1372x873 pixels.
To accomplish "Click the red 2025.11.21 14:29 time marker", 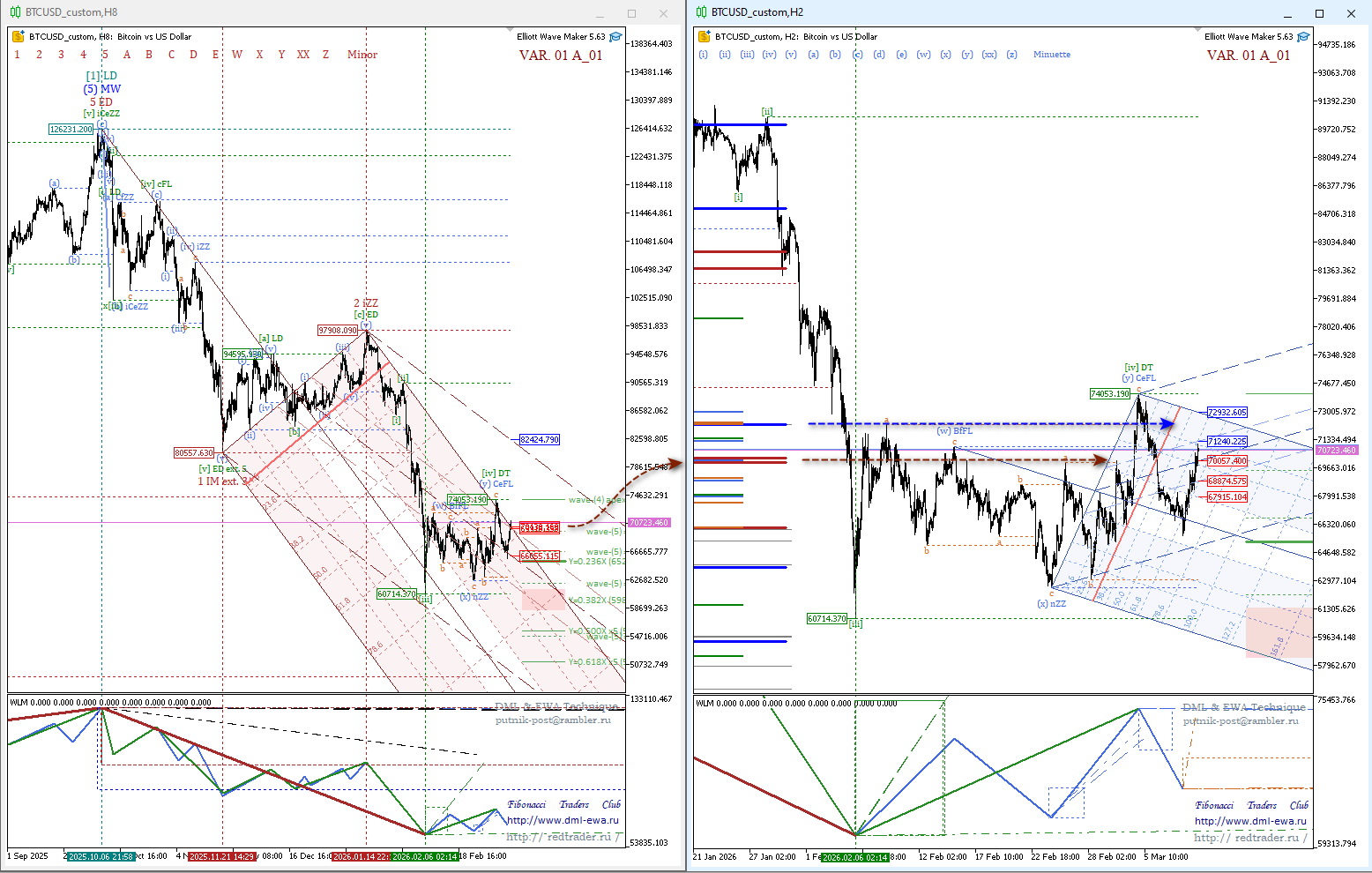I will (221, 856).
